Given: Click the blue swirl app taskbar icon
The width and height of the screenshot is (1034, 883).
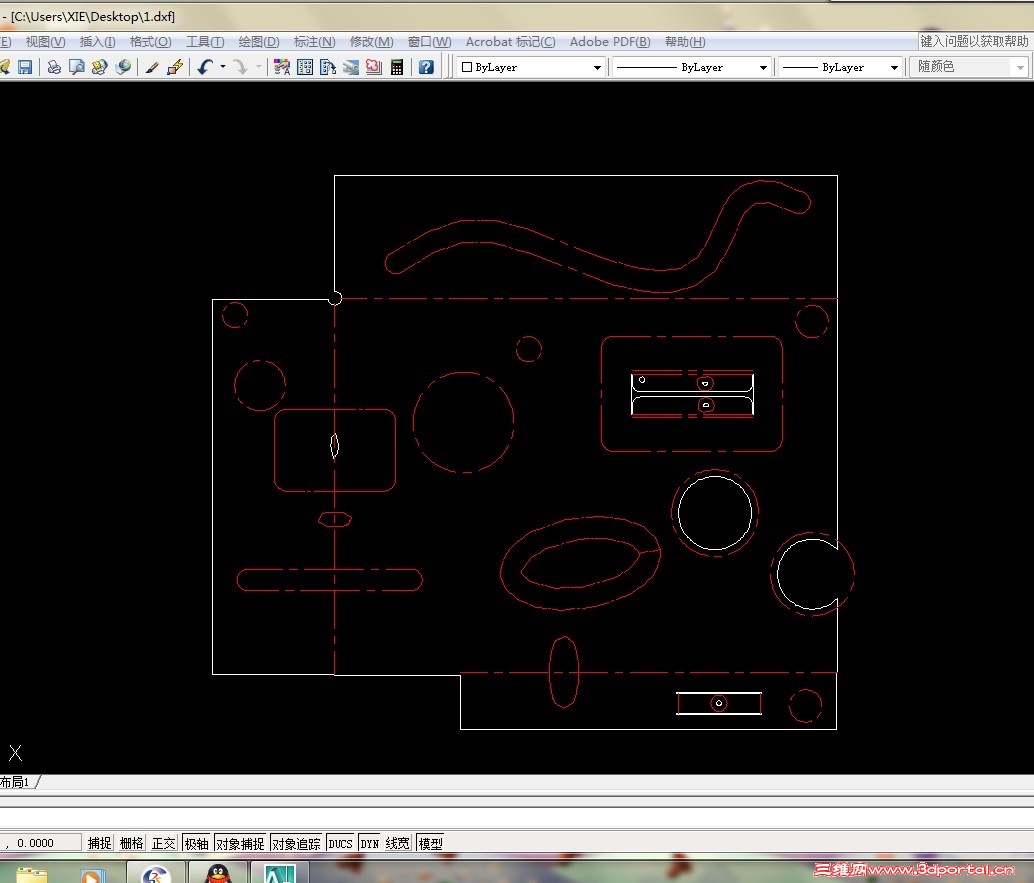Looking at the screenshot, I should 156,874.
